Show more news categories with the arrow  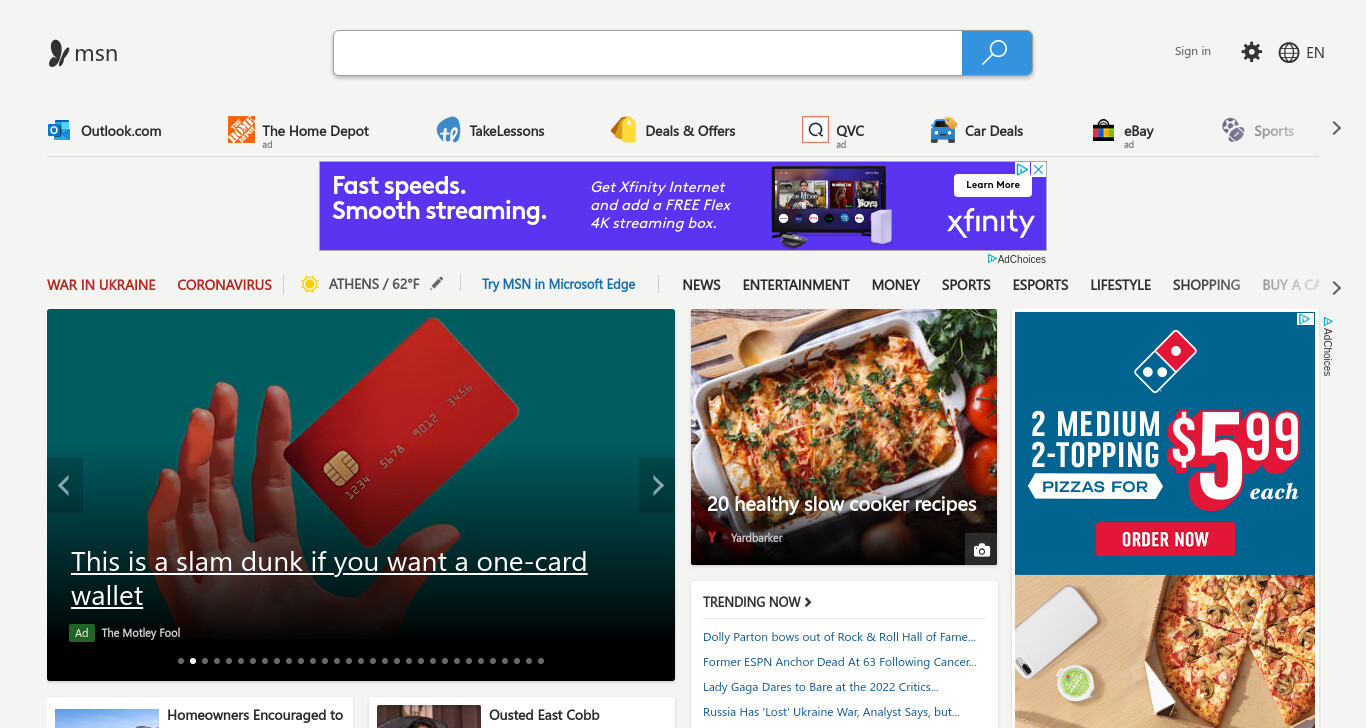[x=1336, y=288]
